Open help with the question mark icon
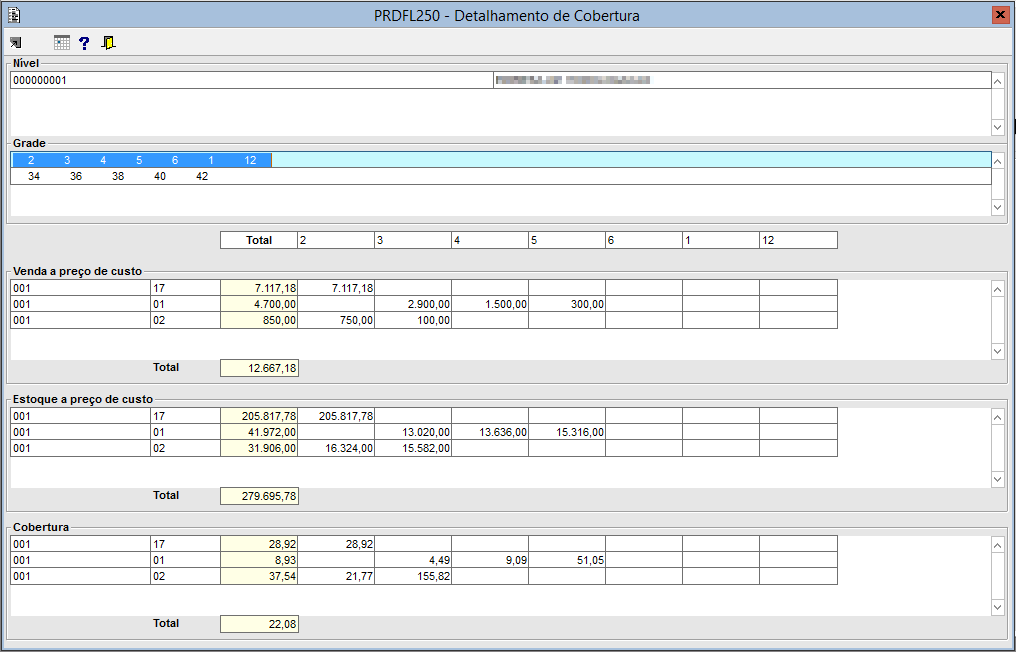This screenshot has width=1016, height=652. point(84,43)
